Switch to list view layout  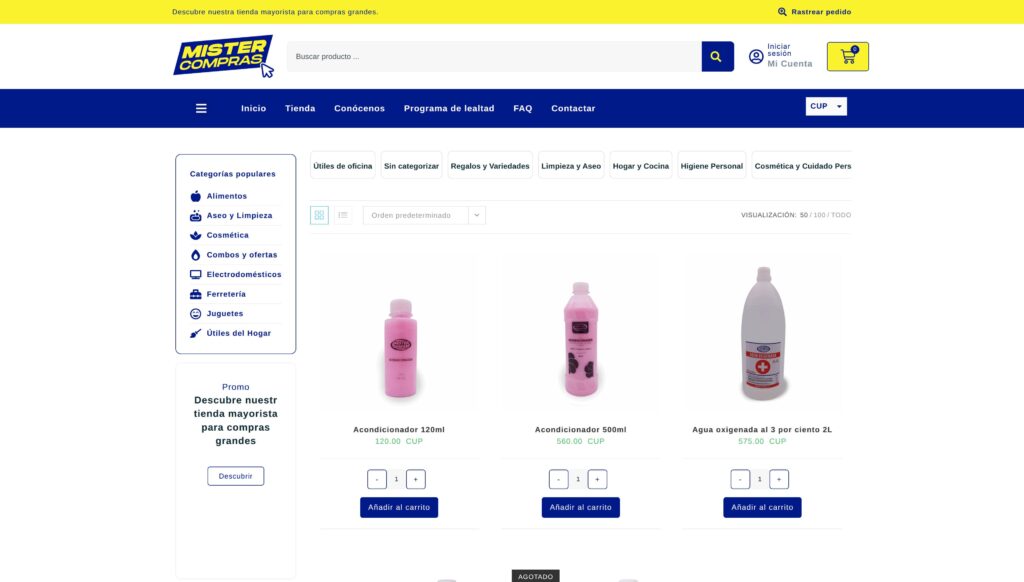pyautogui.click(x=343, y=215)
